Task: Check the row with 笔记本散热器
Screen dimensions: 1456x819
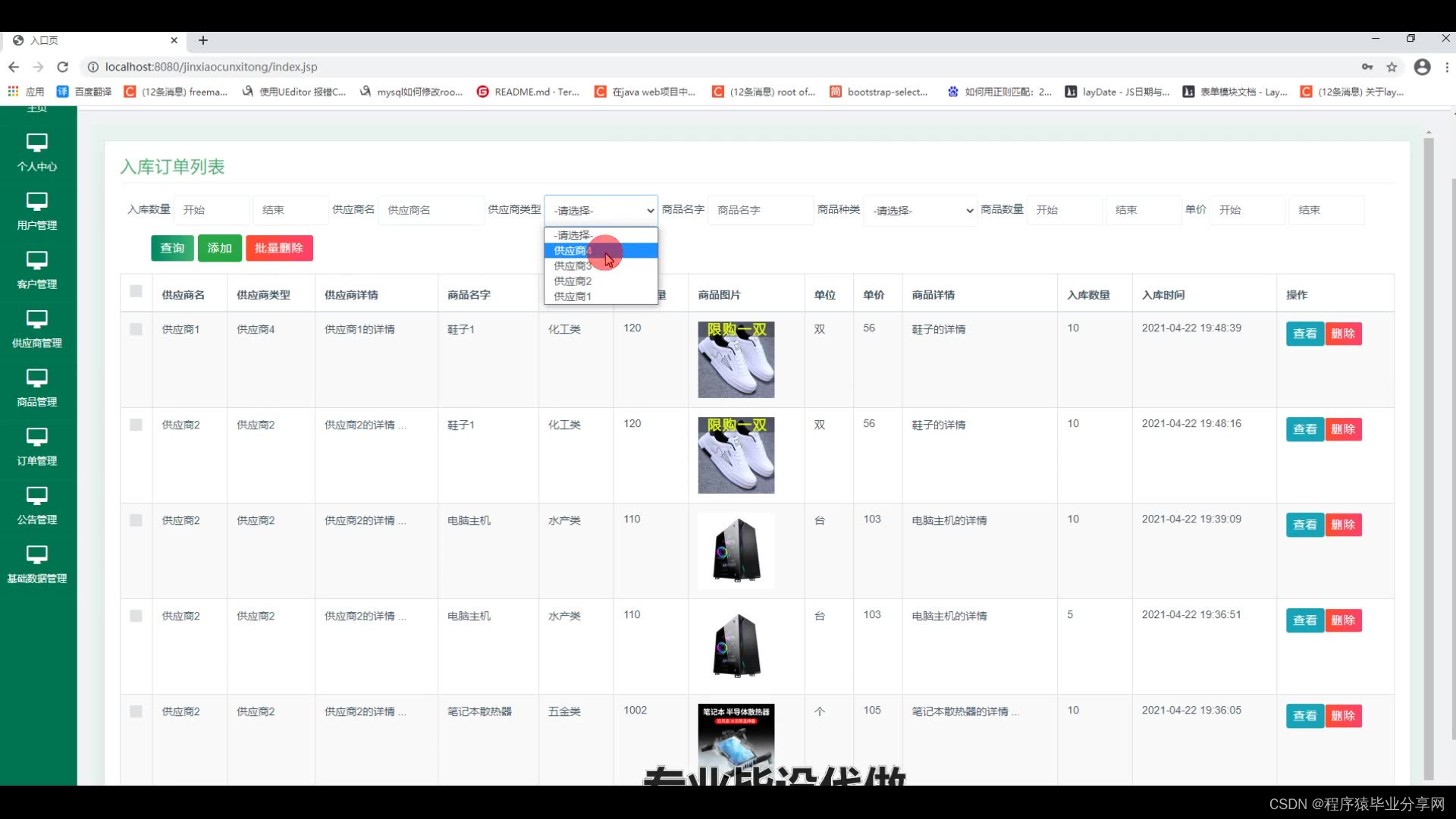Action: 136,711
